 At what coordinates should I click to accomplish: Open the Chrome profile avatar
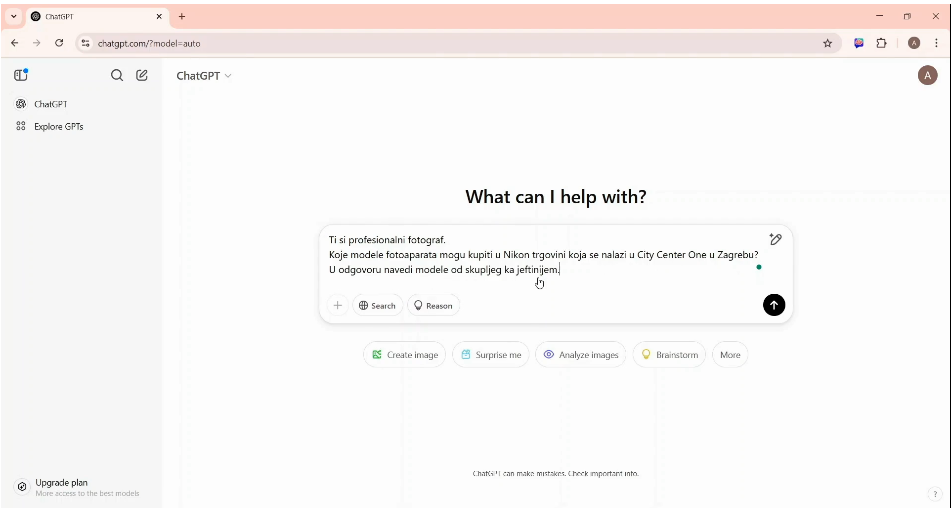pos(914,43)
